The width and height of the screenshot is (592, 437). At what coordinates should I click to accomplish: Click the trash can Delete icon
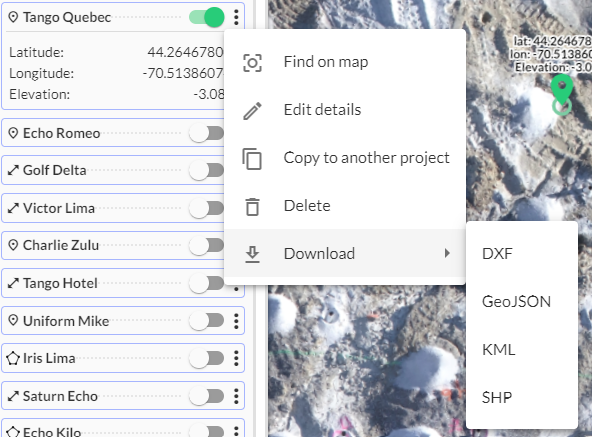coord(252,207)
